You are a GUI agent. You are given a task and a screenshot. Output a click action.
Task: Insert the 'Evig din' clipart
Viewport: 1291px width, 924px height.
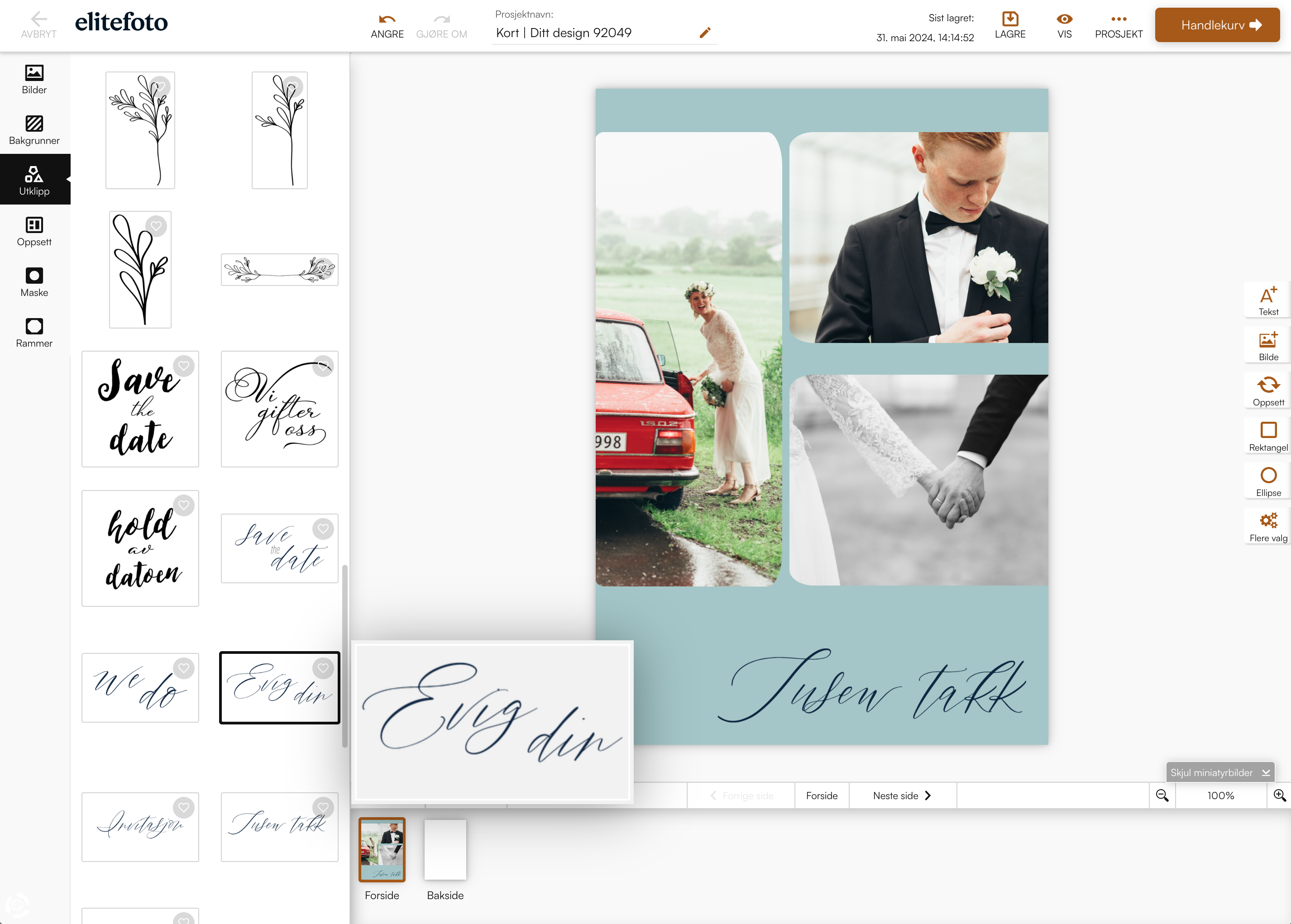pyautogui.click(x=279, y=688)
